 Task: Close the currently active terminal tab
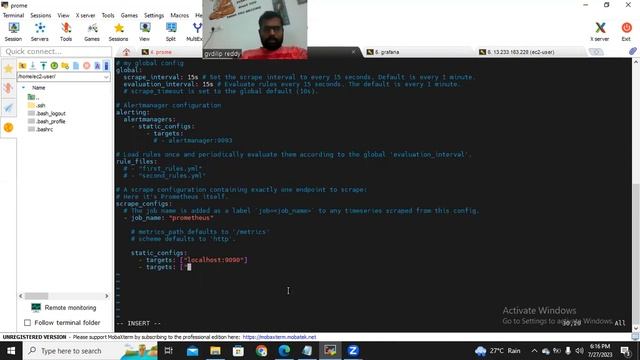[x=353, y=52]
